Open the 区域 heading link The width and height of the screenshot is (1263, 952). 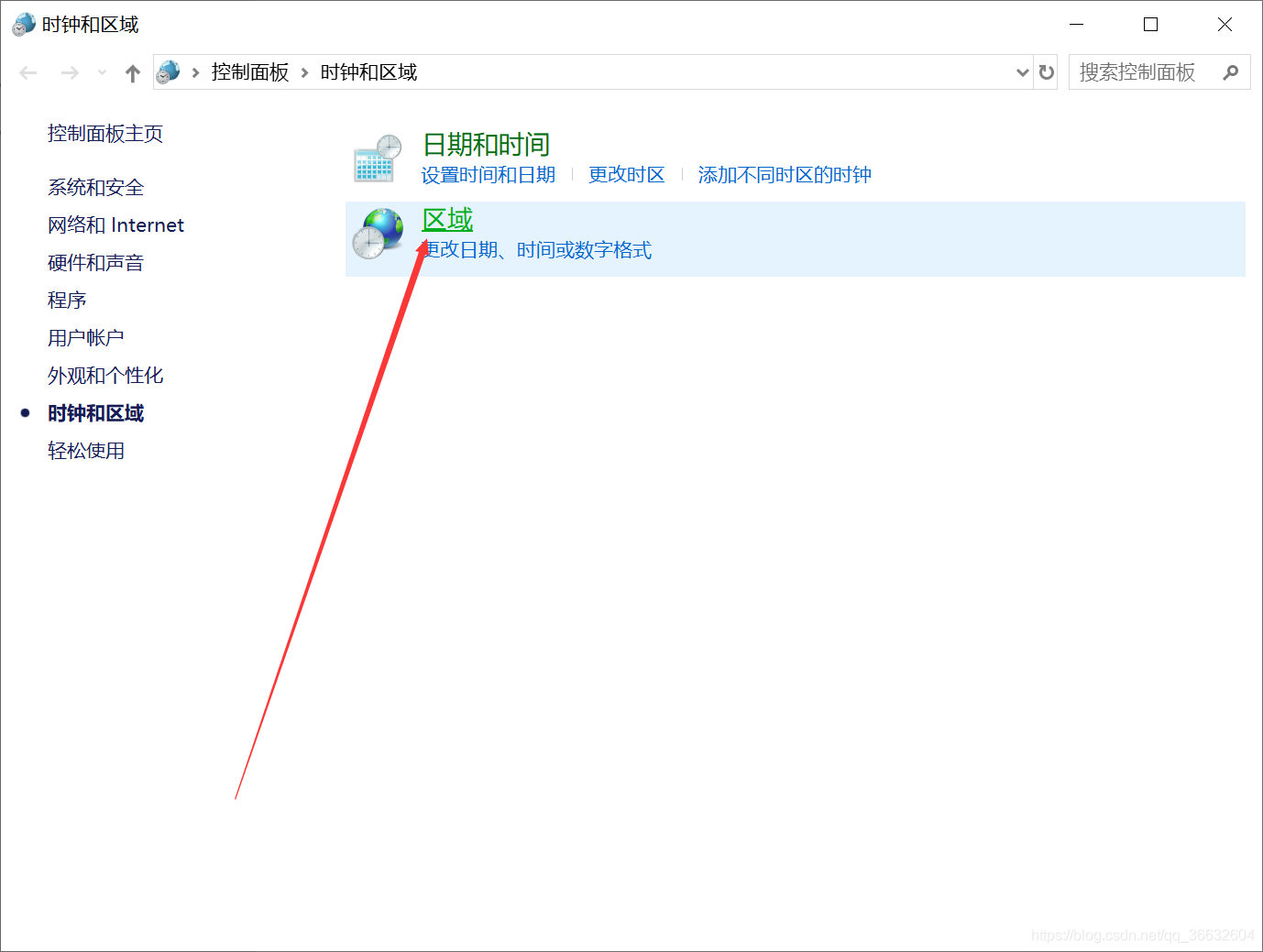[447, 220]
